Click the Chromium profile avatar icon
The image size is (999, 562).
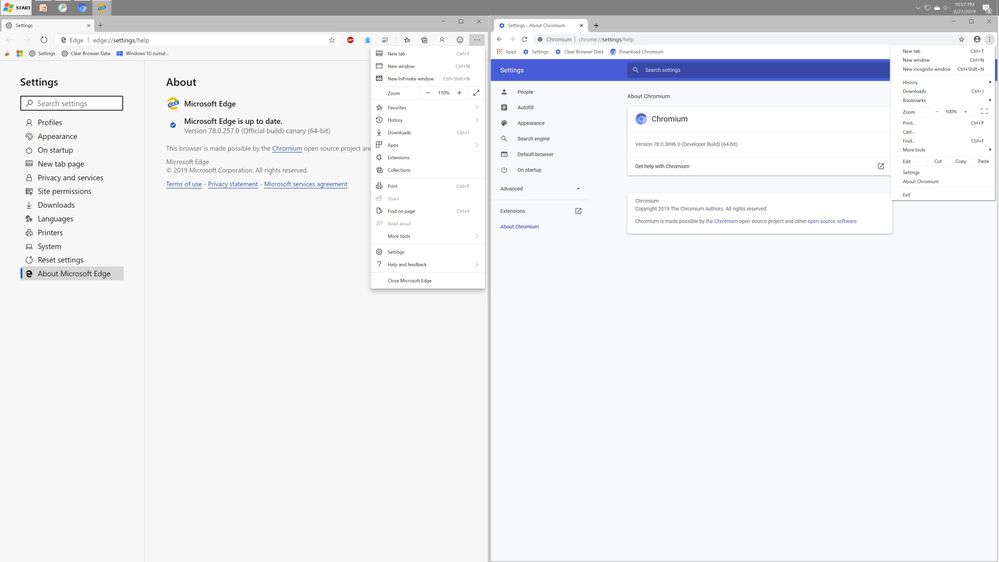click(977, 39)
